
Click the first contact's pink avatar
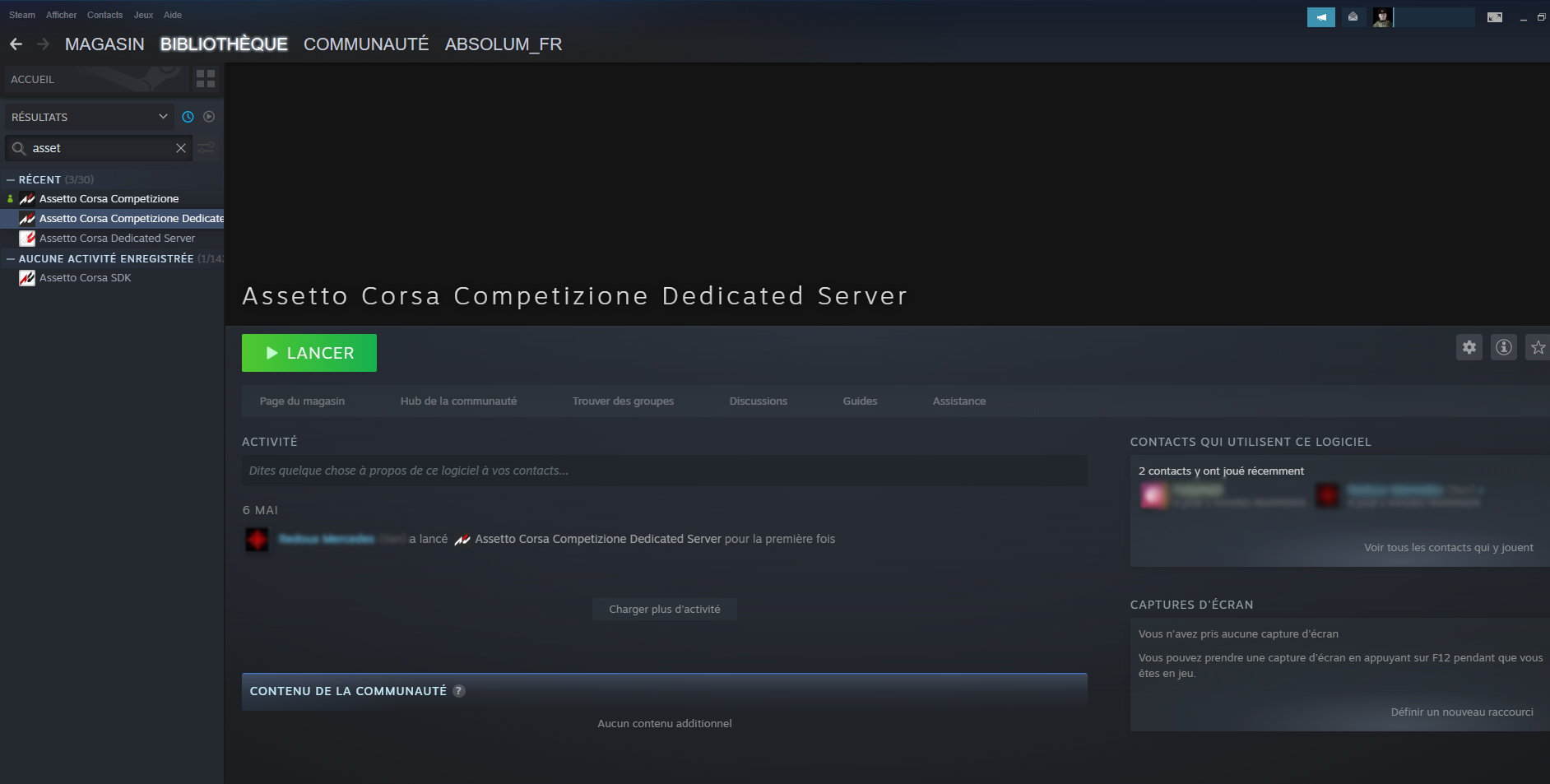pos(1154,495)
